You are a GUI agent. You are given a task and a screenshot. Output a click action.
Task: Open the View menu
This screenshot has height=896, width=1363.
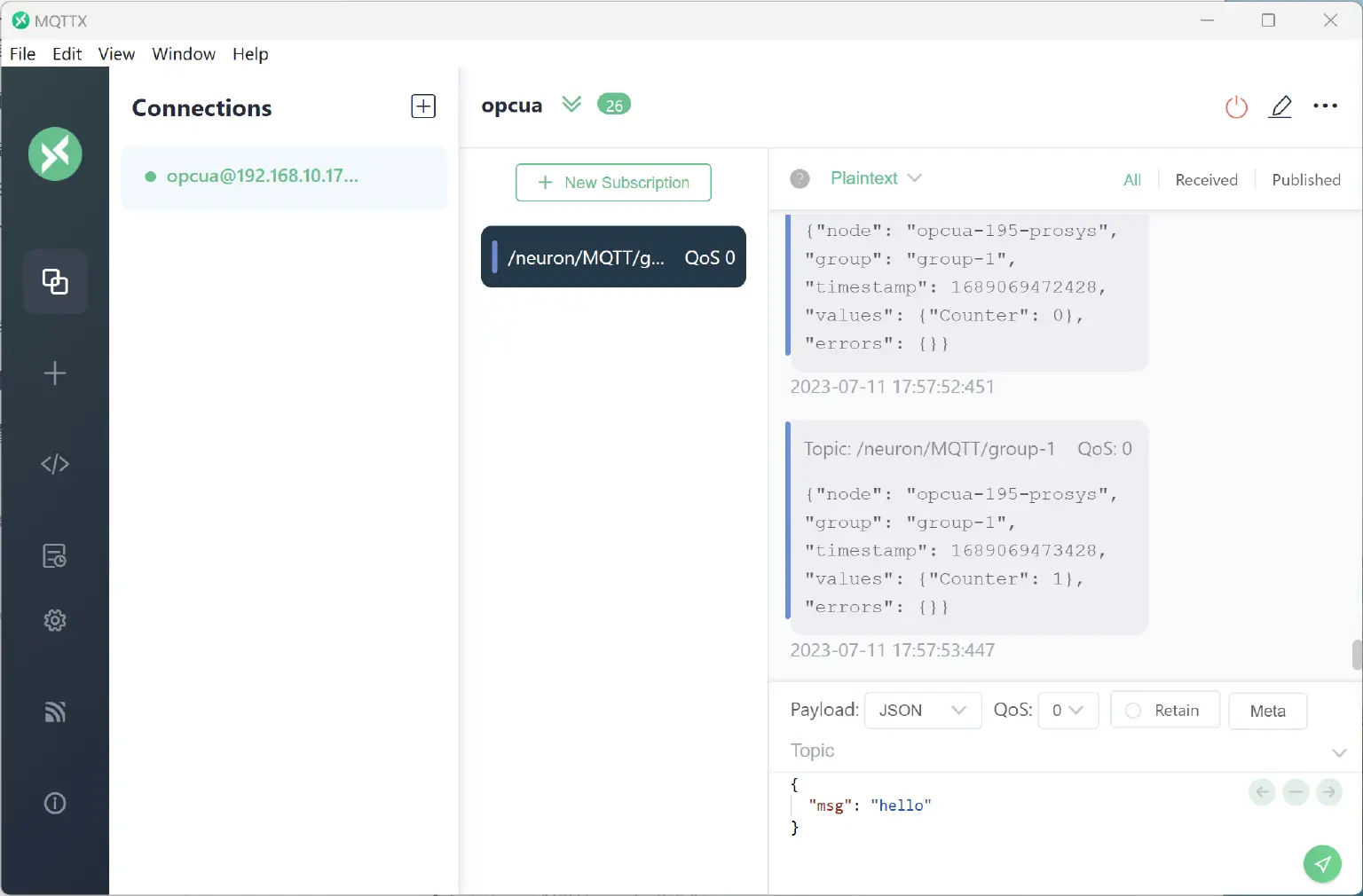pyautogui.click(x=116, y=54)
